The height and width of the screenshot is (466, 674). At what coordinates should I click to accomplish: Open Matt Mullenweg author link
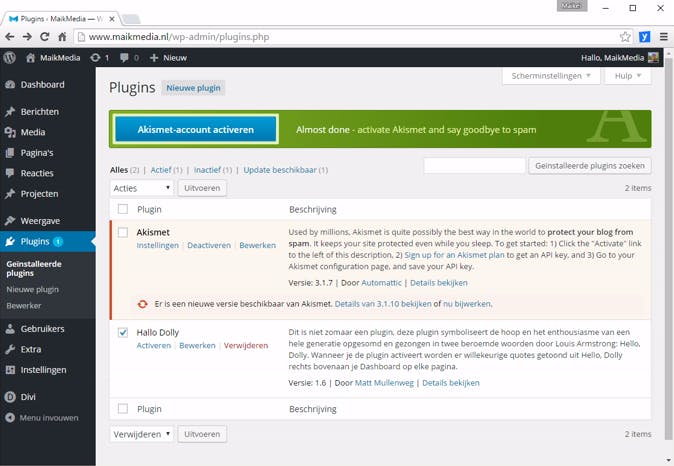click(384, 383)
